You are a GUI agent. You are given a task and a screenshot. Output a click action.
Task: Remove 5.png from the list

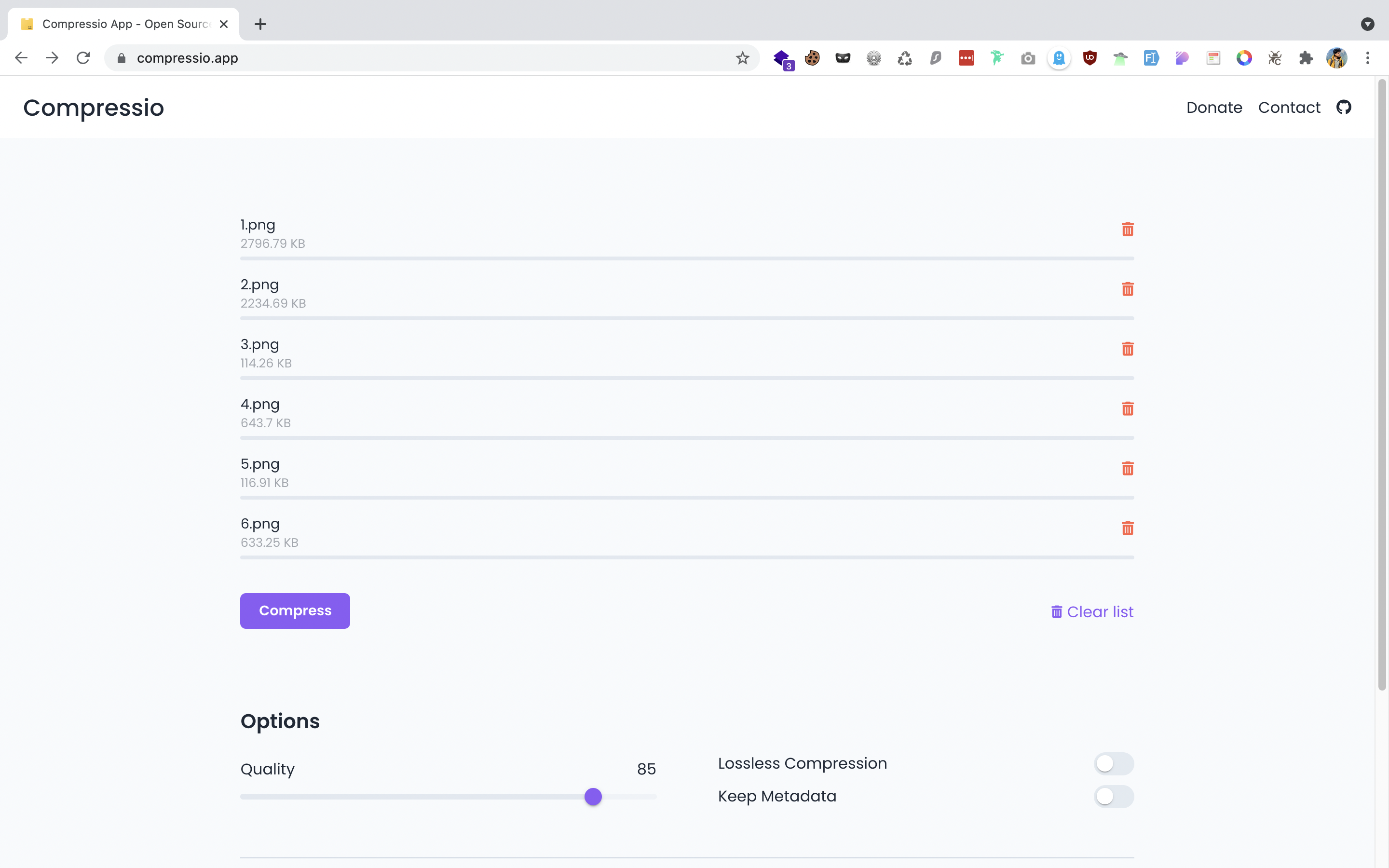(1127, 468)
